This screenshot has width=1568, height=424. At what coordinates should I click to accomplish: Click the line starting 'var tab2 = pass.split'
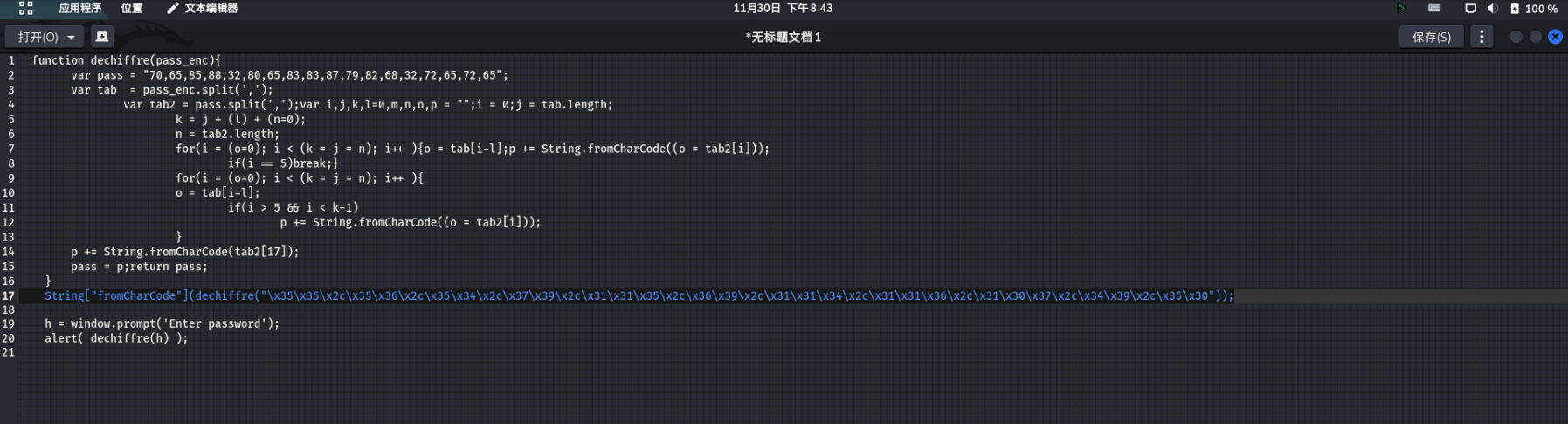(x=368, y=105)
